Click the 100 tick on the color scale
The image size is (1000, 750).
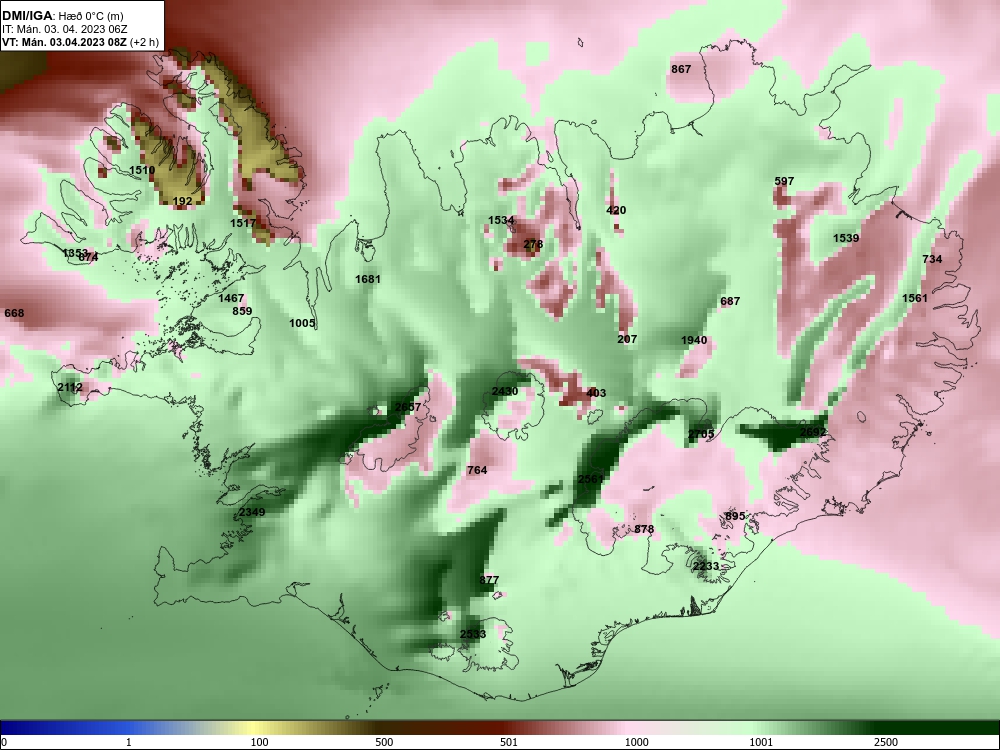260,742
